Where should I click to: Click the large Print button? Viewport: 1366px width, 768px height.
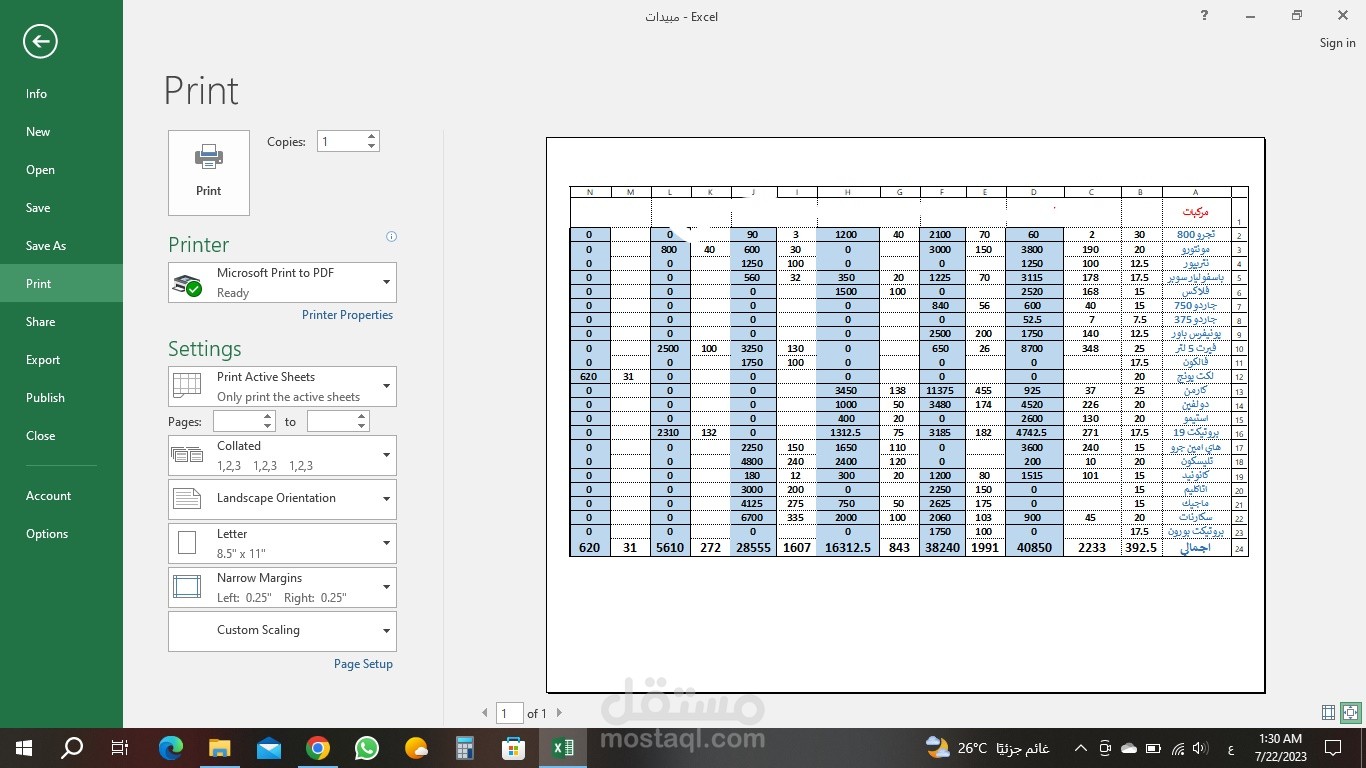click(209, 173)
